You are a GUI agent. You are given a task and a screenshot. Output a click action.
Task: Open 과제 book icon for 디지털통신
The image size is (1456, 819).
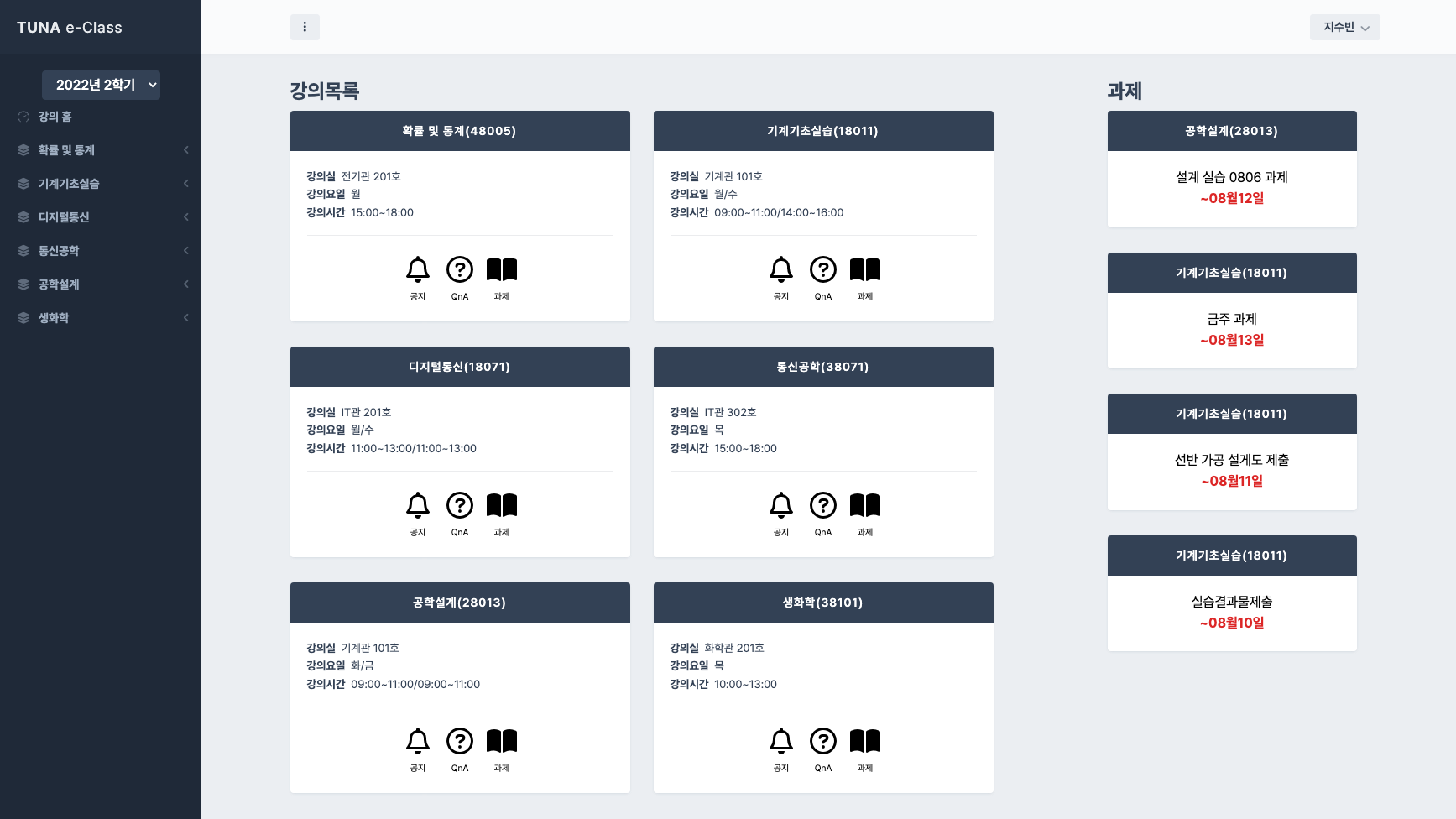502,505
